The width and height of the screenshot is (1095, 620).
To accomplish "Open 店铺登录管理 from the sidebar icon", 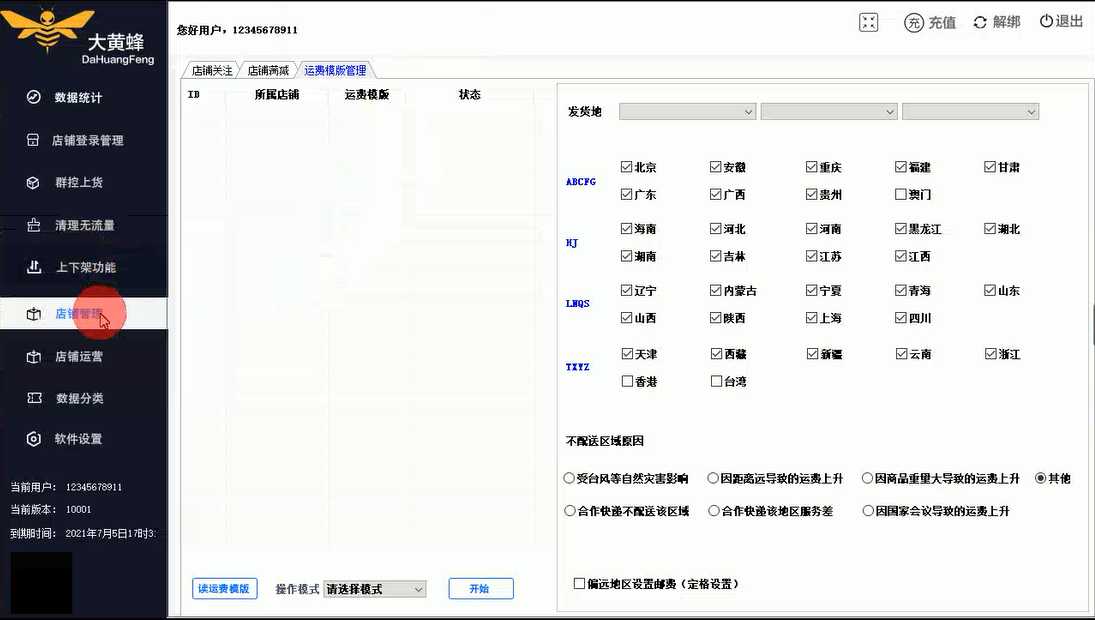I will click(33, 141).
